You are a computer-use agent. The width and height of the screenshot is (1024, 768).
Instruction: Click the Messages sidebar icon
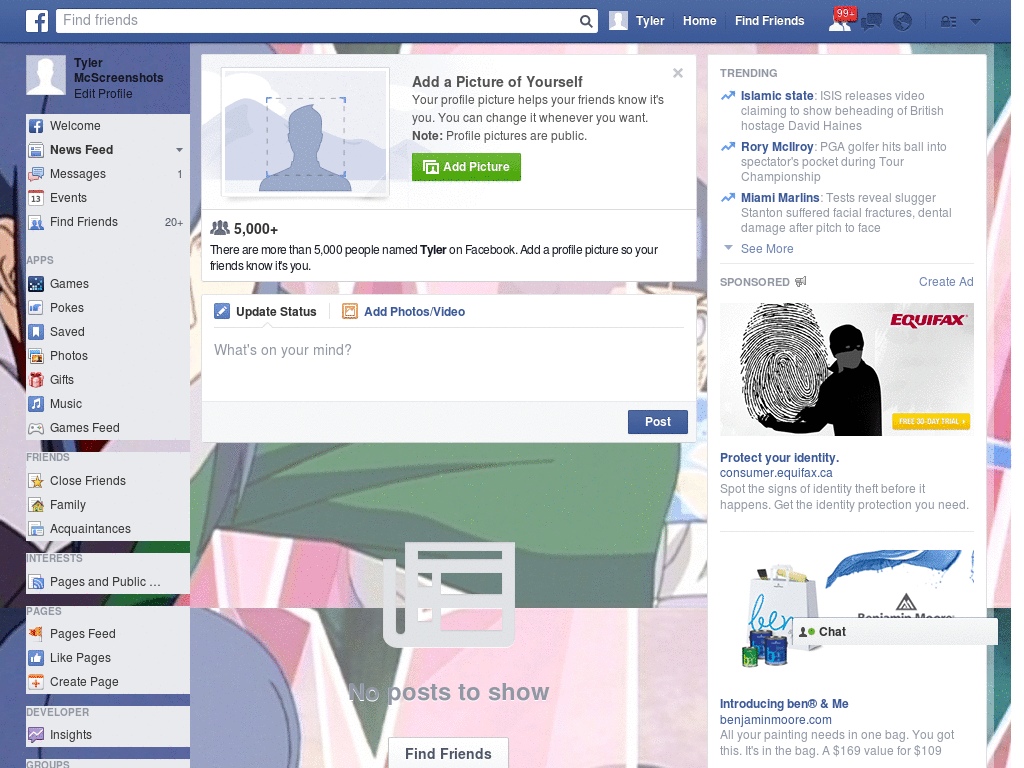point(36,174)
